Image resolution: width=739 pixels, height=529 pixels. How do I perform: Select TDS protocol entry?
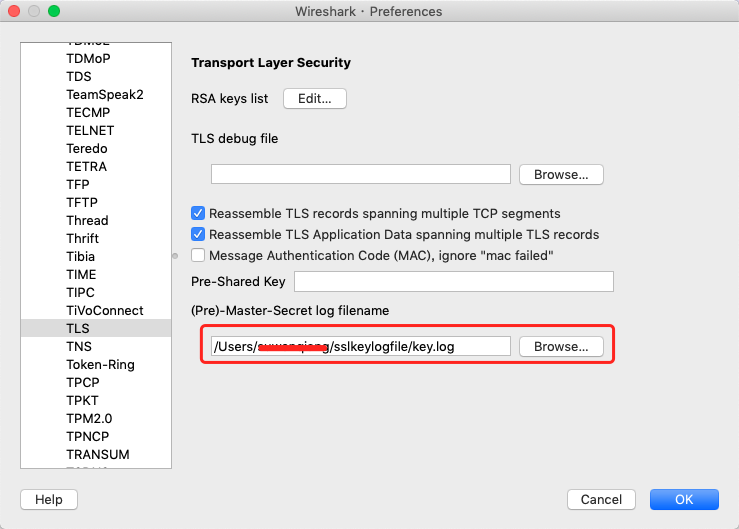coord(96,76)
